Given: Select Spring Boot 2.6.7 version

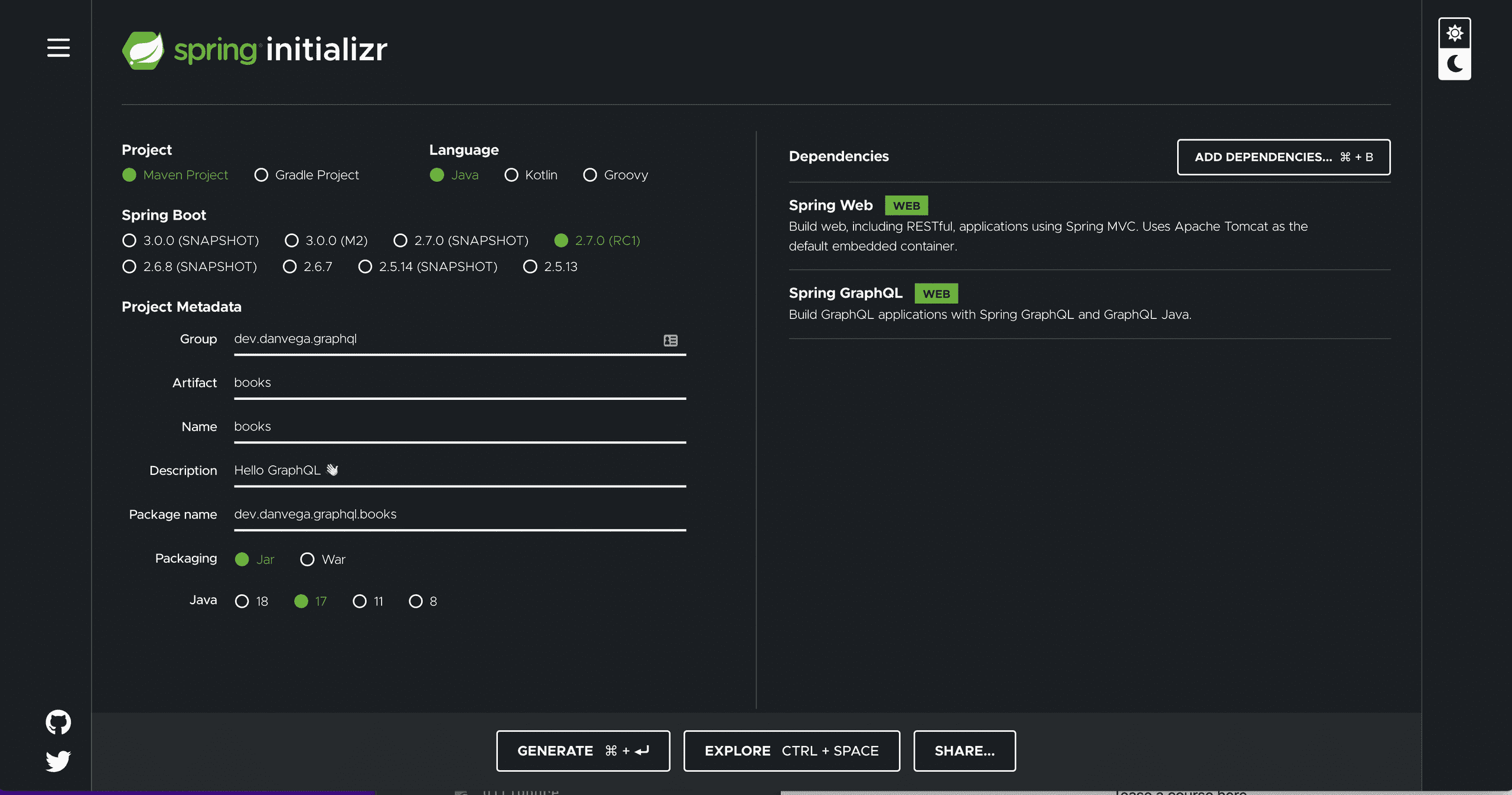Looking at the screenshot, I should pos(289,266).
